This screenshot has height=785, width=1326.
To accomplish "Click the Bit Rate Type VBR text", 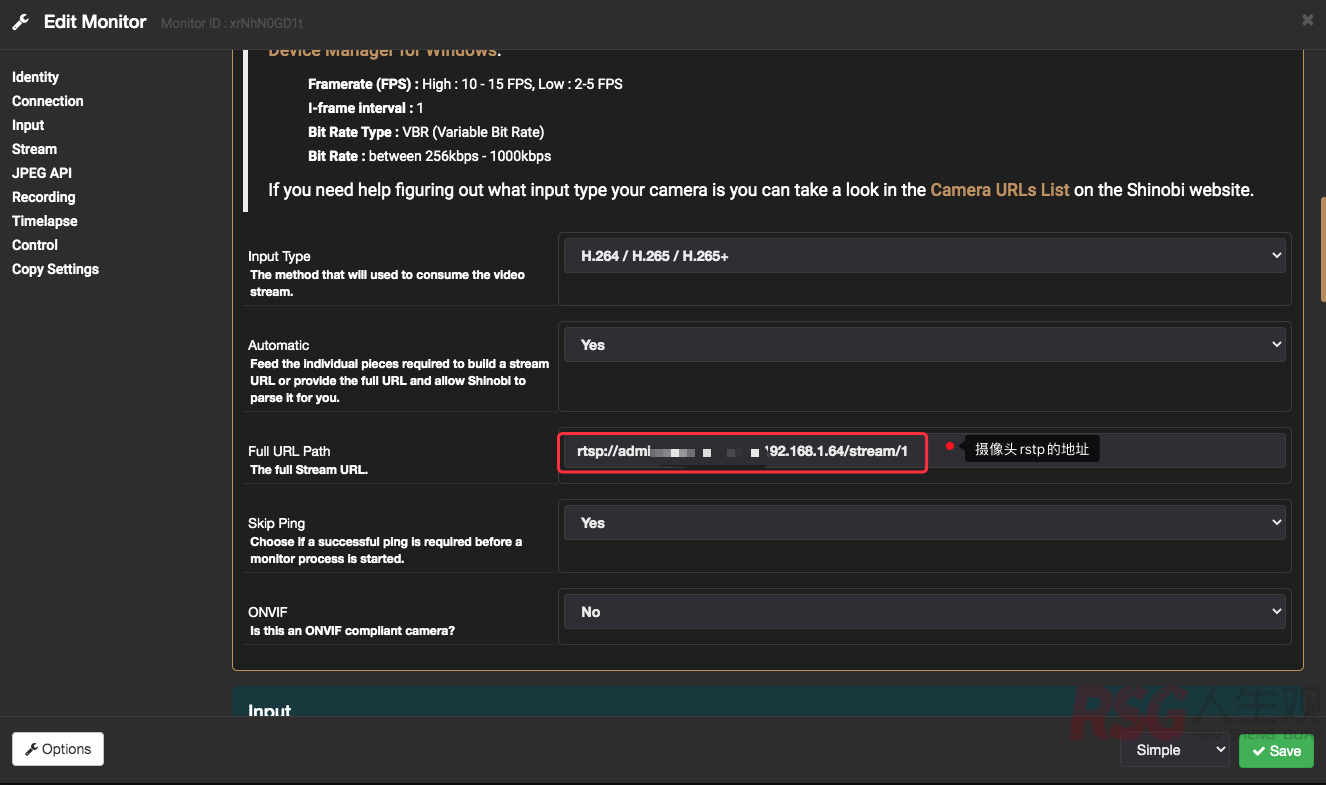I will click(x=426, y=132).
